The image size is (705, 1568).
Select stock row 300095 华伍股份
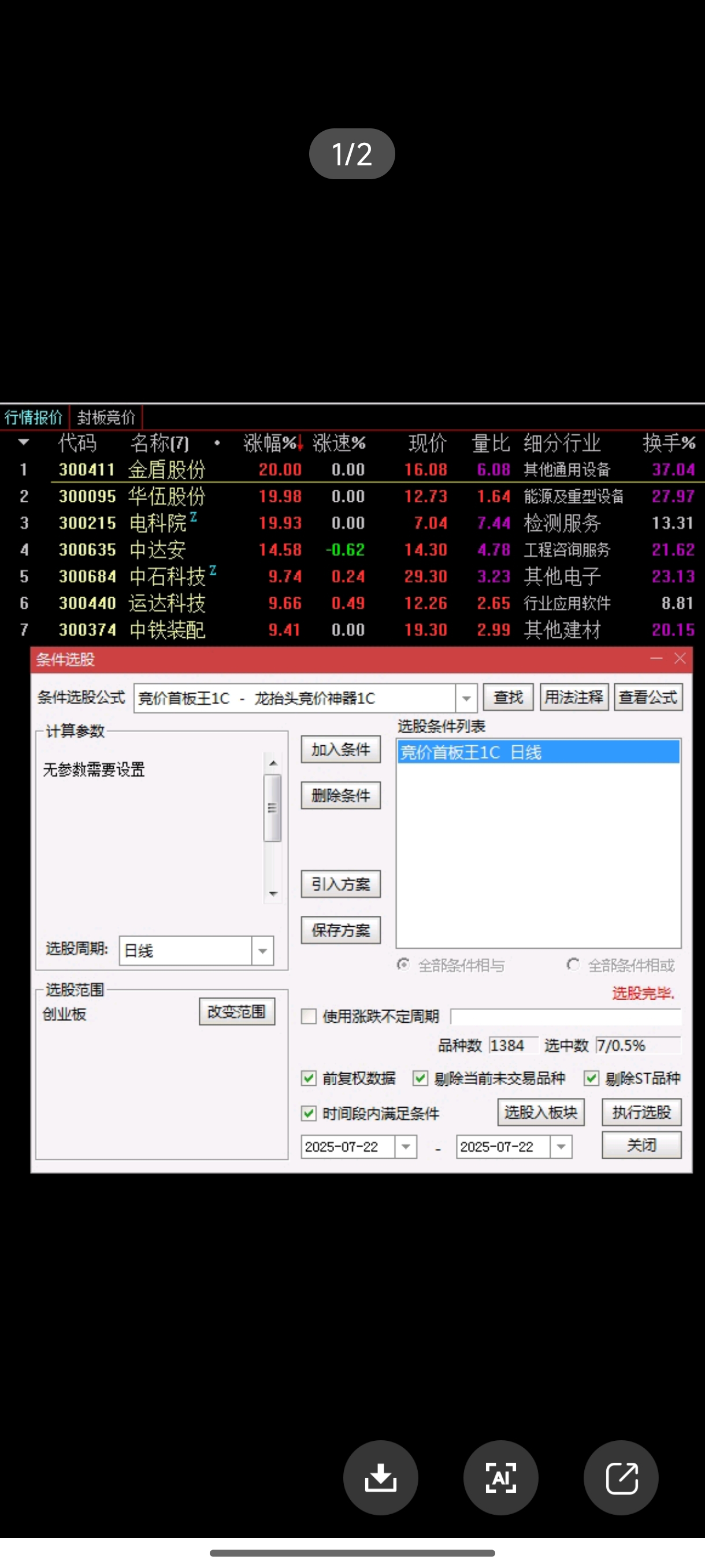point(353,496)
